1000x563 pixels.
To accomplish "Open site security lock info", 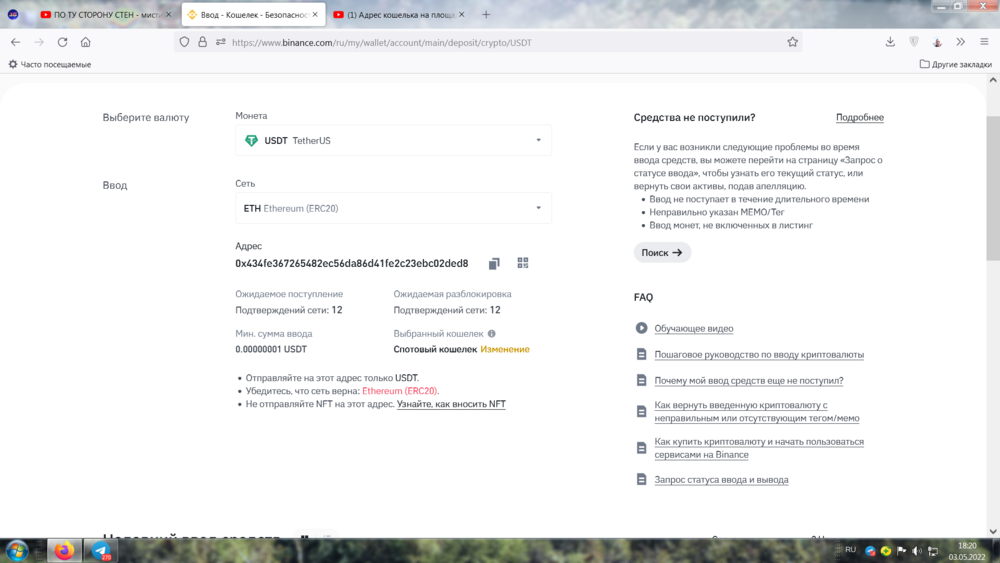I will (202, 42).
